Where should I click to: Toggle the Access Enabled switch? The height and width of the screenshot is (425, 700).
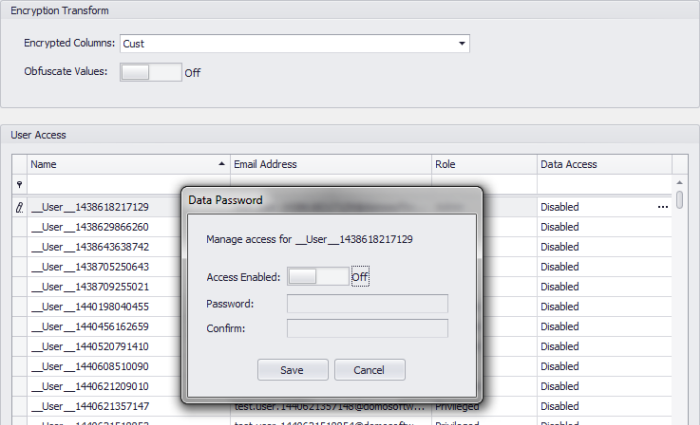[x=318, y=277]
